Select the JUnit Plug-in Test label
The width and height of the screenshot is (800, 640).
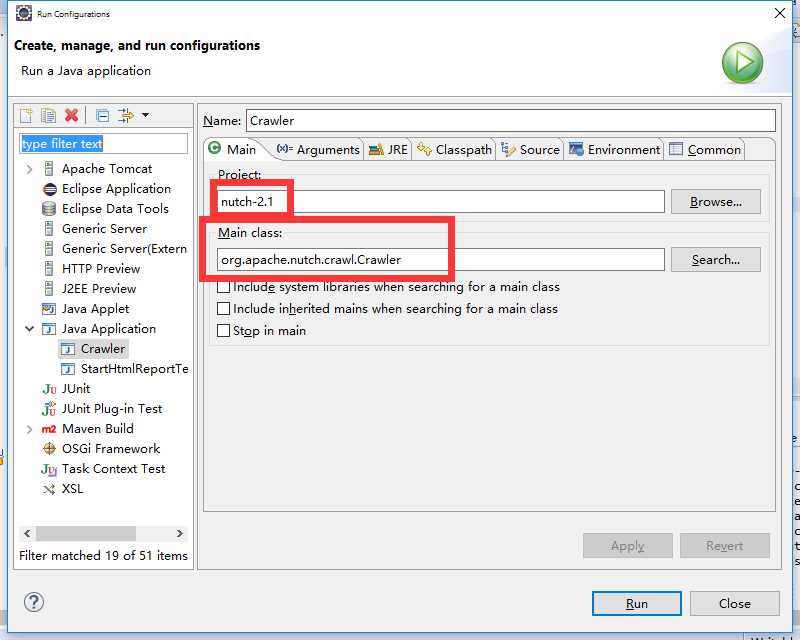112,409
